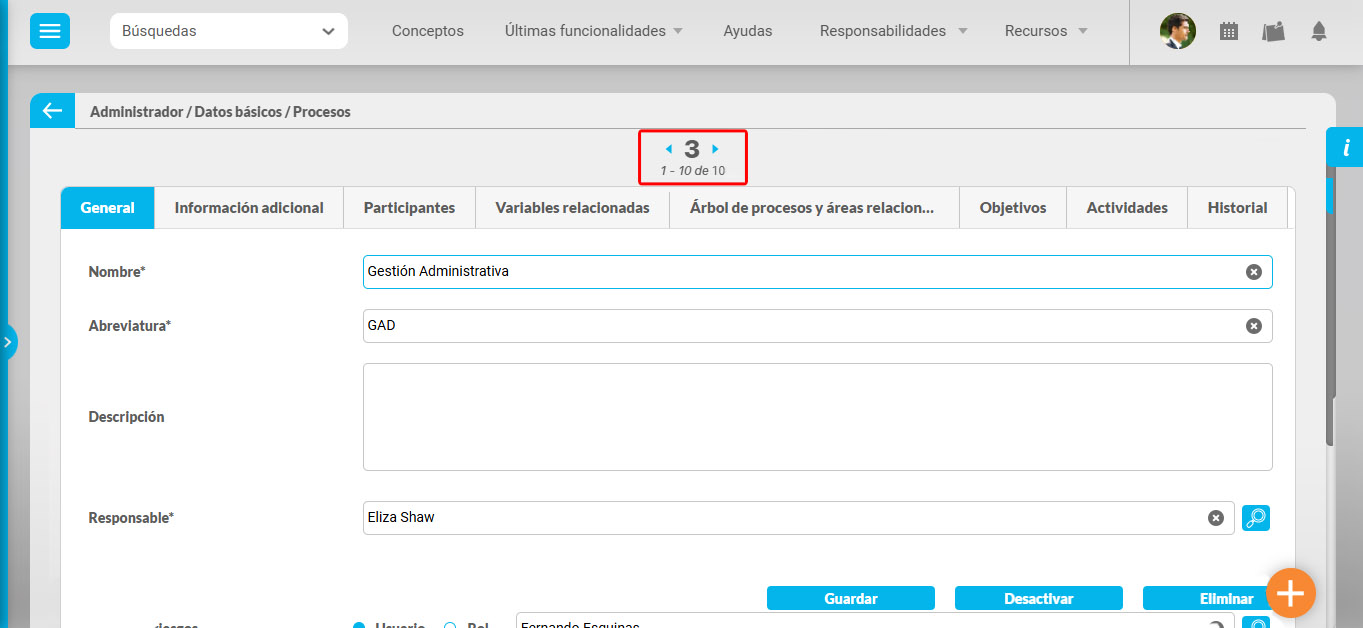The width and height of the screenshot is (1363, 628).
Task: Open the pinned notes icon
Action: click(x=1273, y=31)
